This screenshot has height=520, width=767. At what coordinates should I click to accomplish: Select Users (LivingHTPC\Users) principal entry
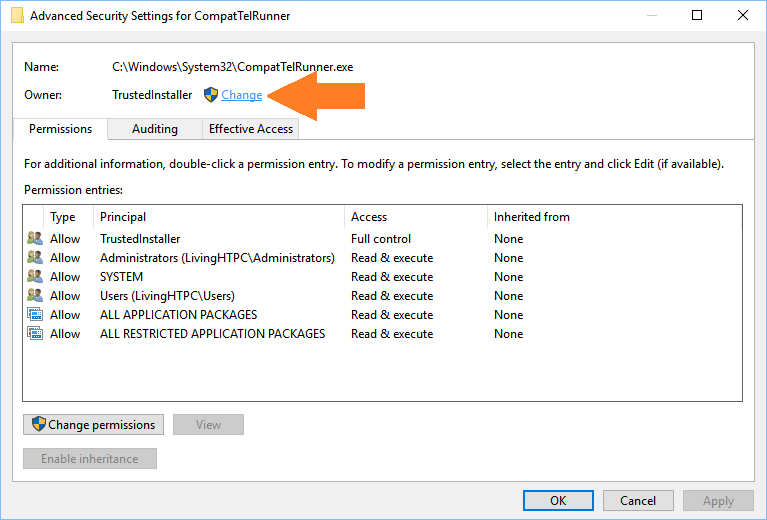coord(167,296)
